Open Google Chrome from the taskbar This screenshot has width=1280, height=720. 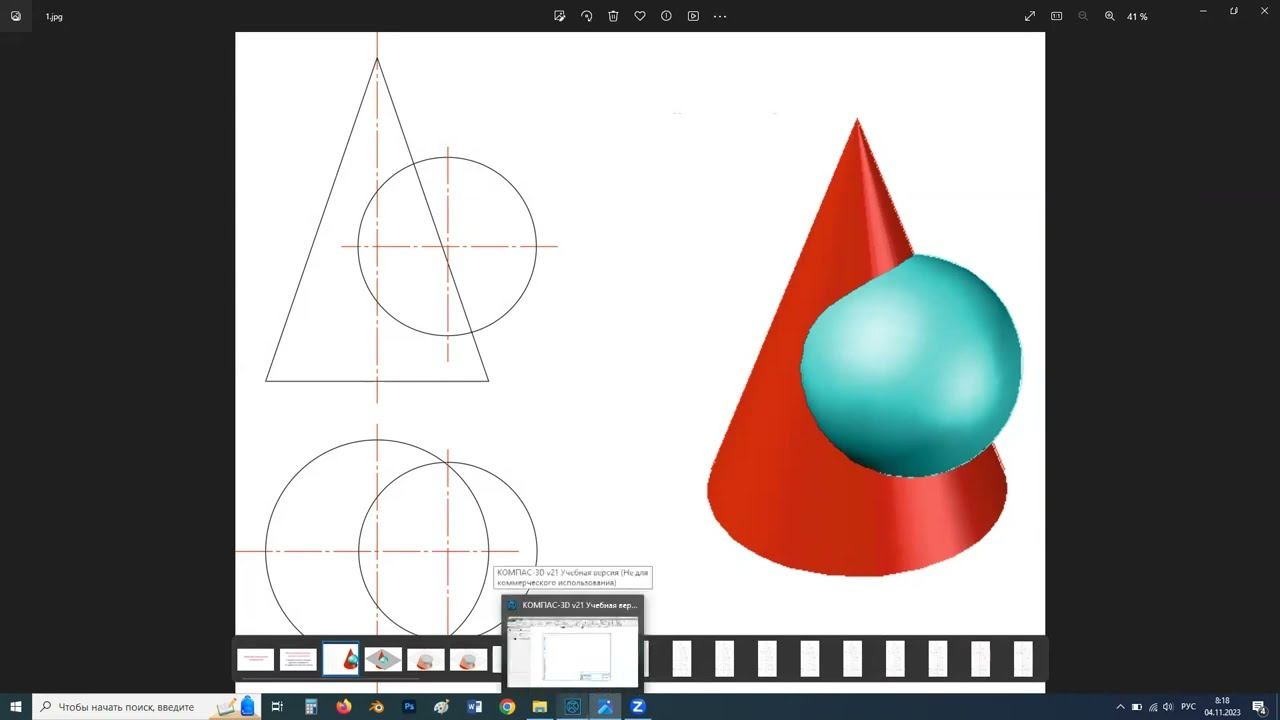pyautogui.click(x=507, y=707)
